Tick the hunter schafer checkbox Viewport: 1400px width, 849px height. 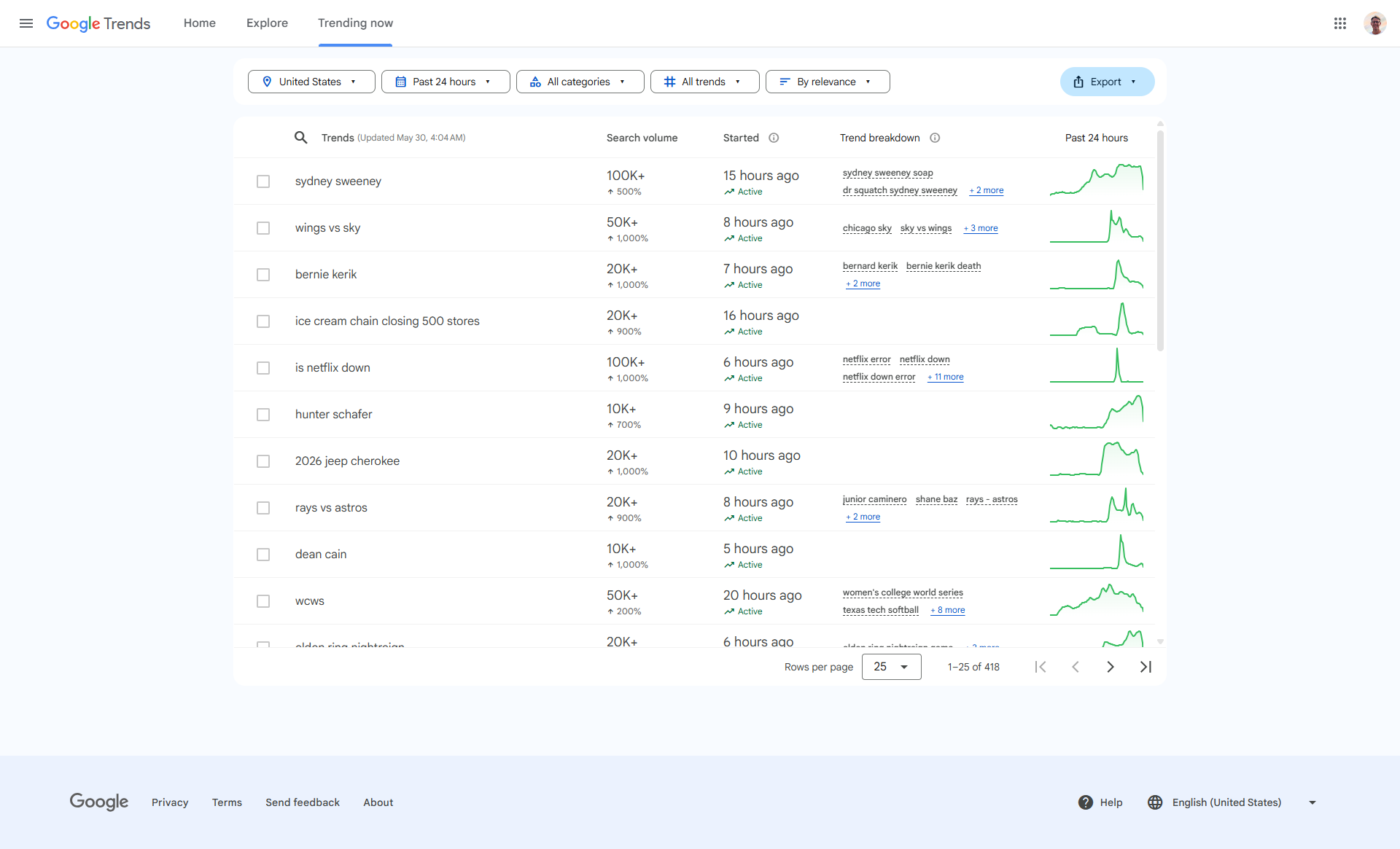point(263,415)
